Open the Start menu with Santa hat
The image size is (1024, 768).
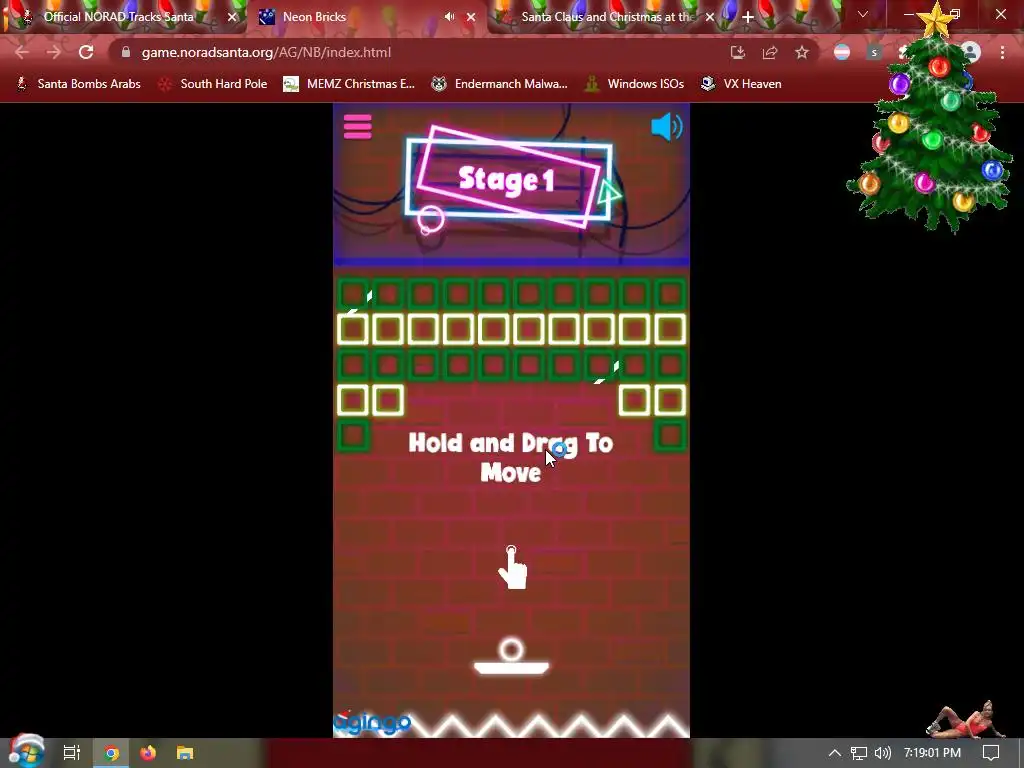pyautogui.click(x=26, y=751)
